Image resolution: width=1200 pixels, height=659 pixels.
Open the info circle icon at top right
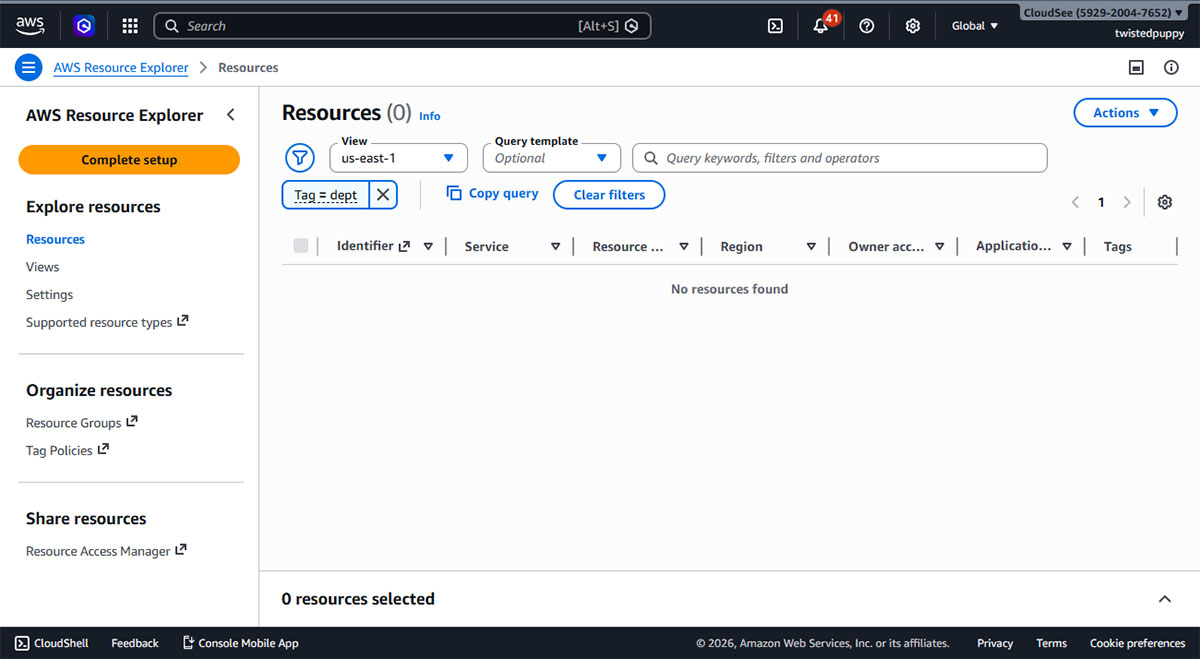(x=1171, y=68)
